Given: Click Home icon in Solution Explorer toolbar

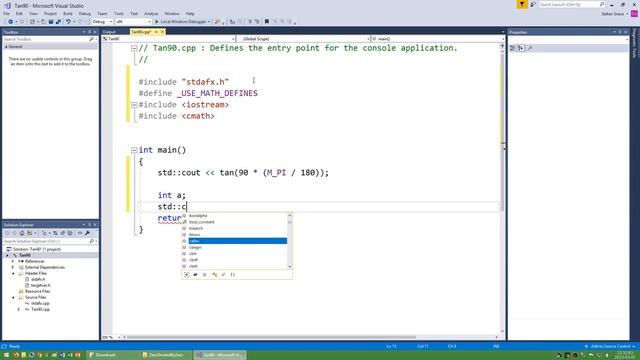Looking at the screenshot, I should point(22,233).
